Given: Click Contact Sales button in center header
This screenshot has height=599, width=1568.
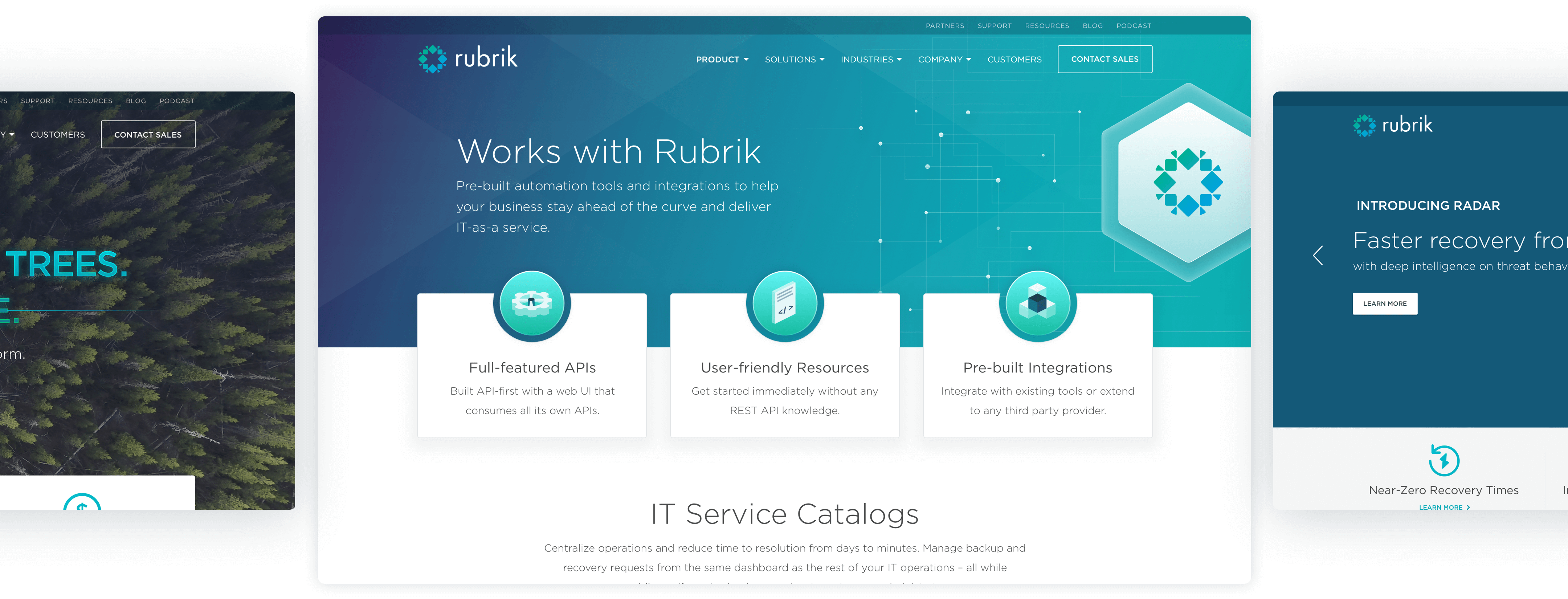Looking at the screenshot, I should click(x=1104, y=59).
